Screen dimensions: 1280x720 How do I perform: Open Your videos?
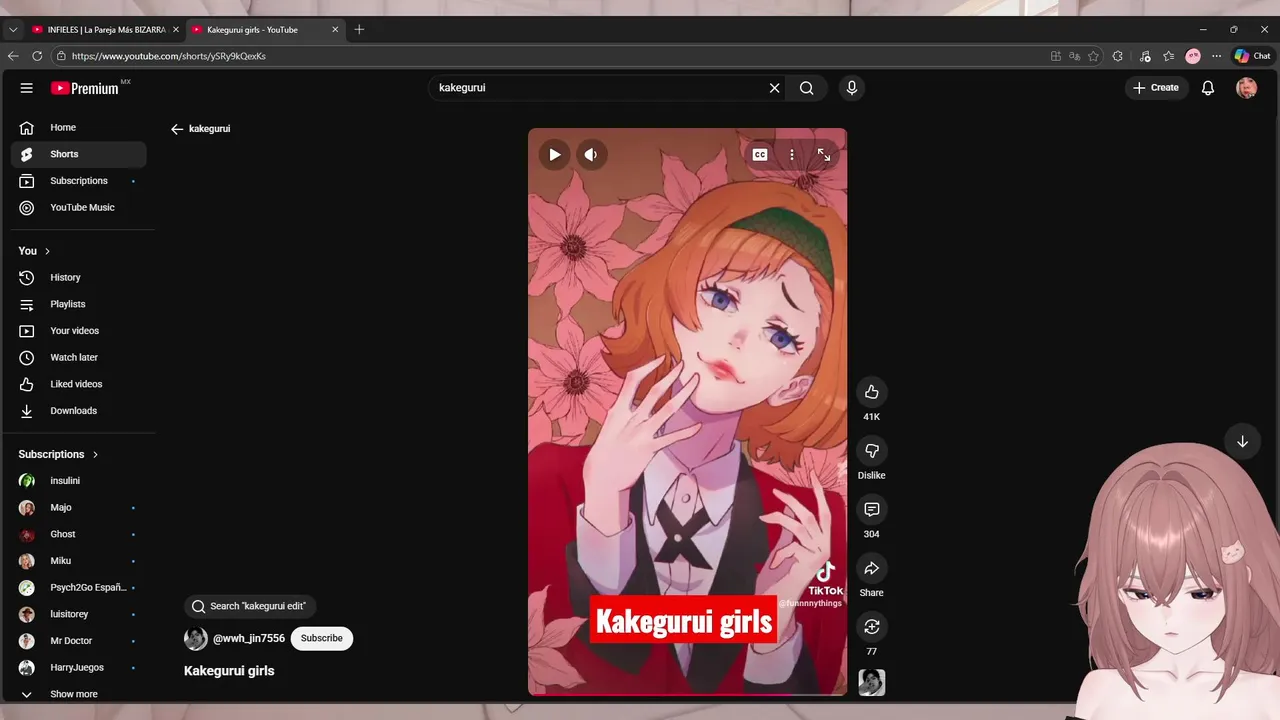(x=78, y=331)
